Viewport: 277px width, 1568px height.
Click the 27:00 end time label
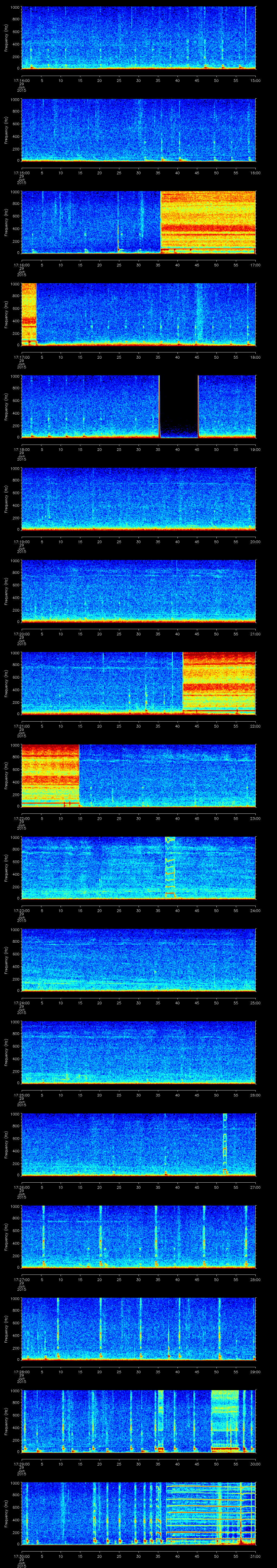pos(255,1187)
